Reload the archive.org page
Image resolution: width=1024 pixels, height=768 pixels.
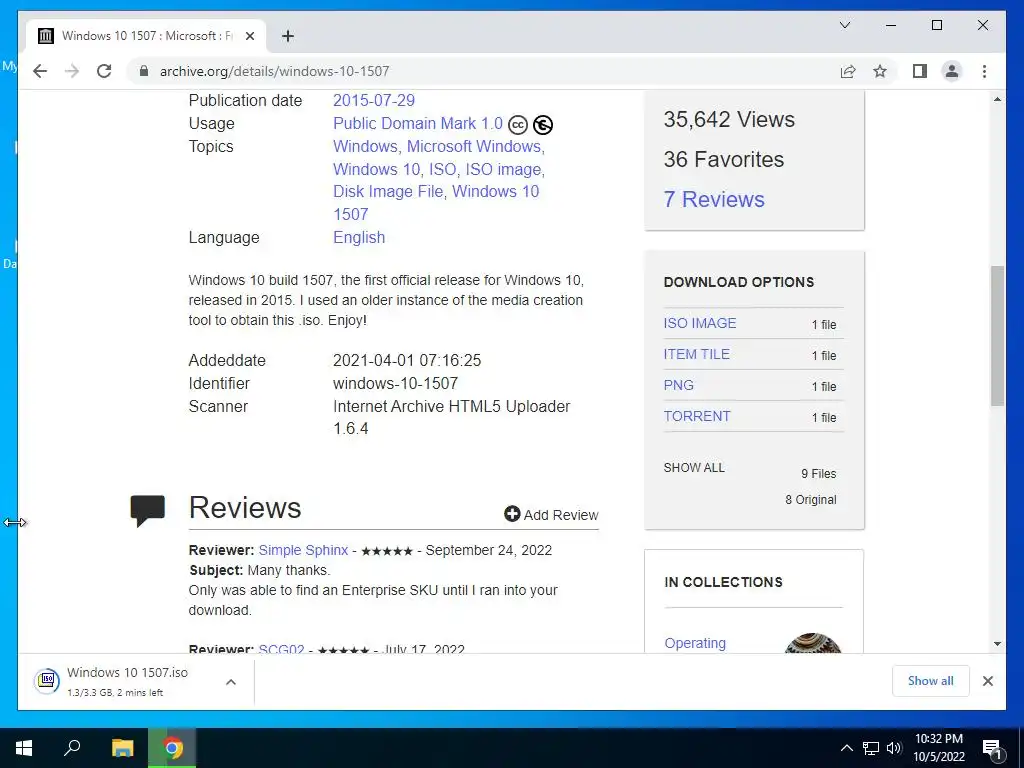point(104,71)
